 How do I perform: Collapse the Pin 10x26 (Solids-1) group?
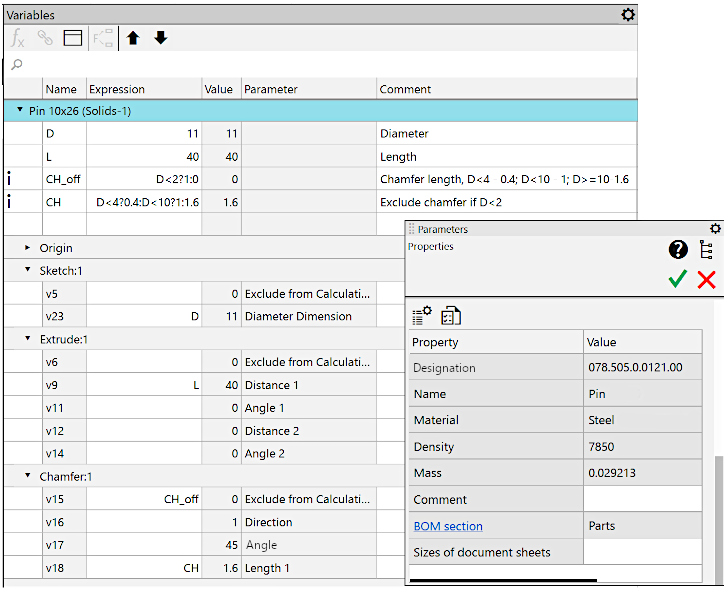click(x=20, y=111)
